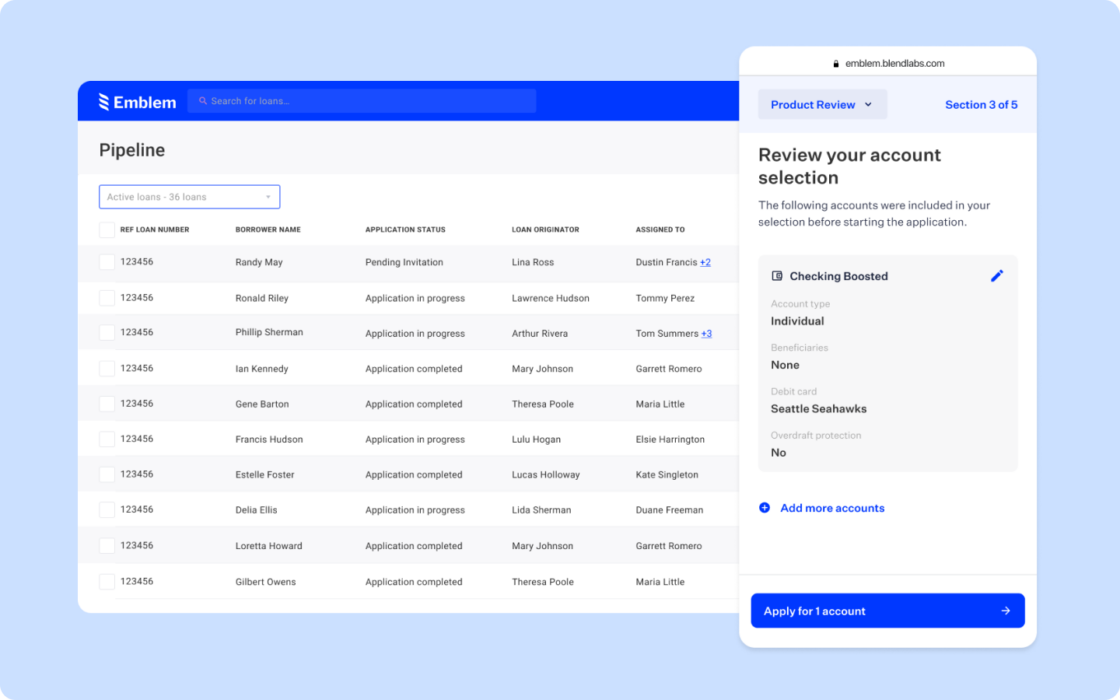Open the chevron on the Active loans - 36 loans selector
Viewport: 1120px width, 700px height.
(268, 196)
